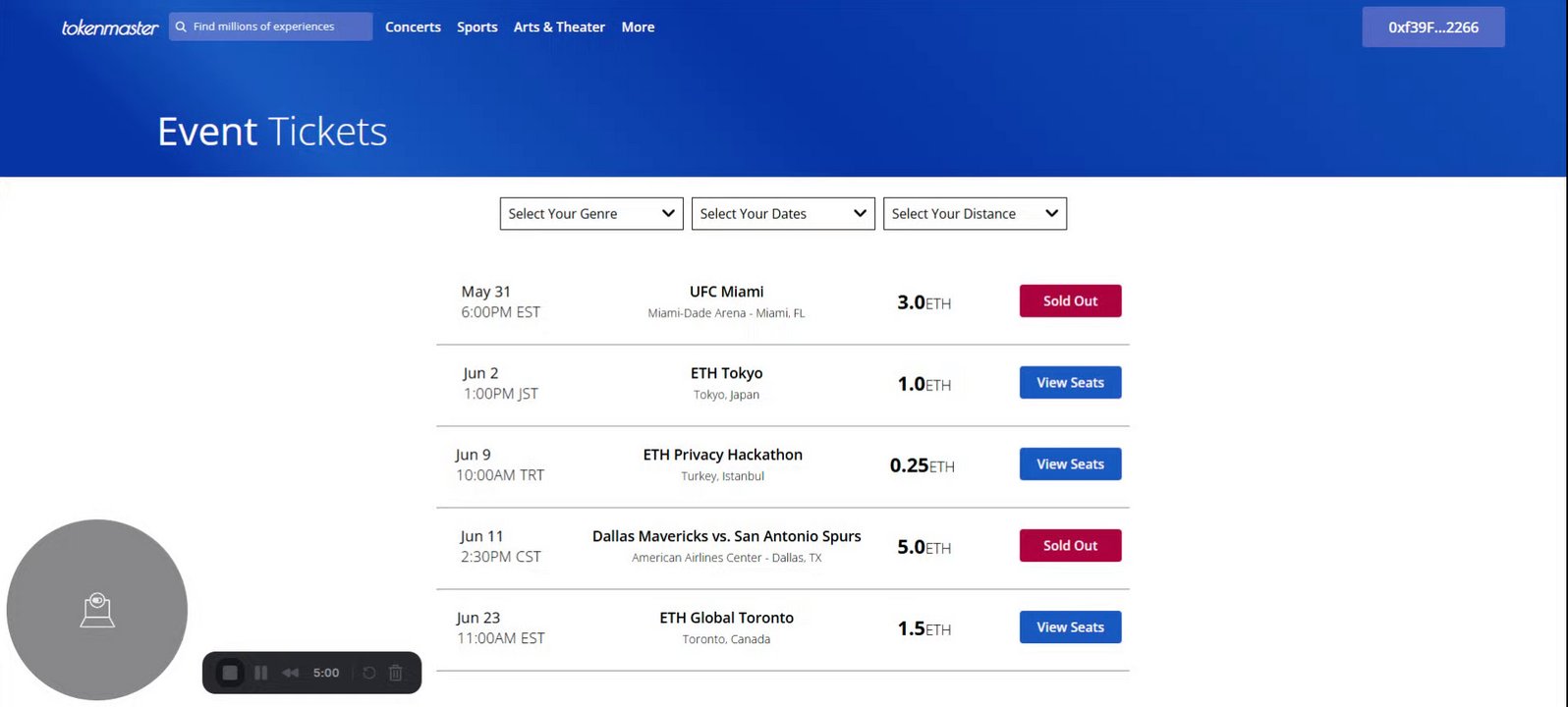View seats for ETH Privacy Hackathon
The height and width of the screenshot is (707, 1568).
(x=1070, y=464)
